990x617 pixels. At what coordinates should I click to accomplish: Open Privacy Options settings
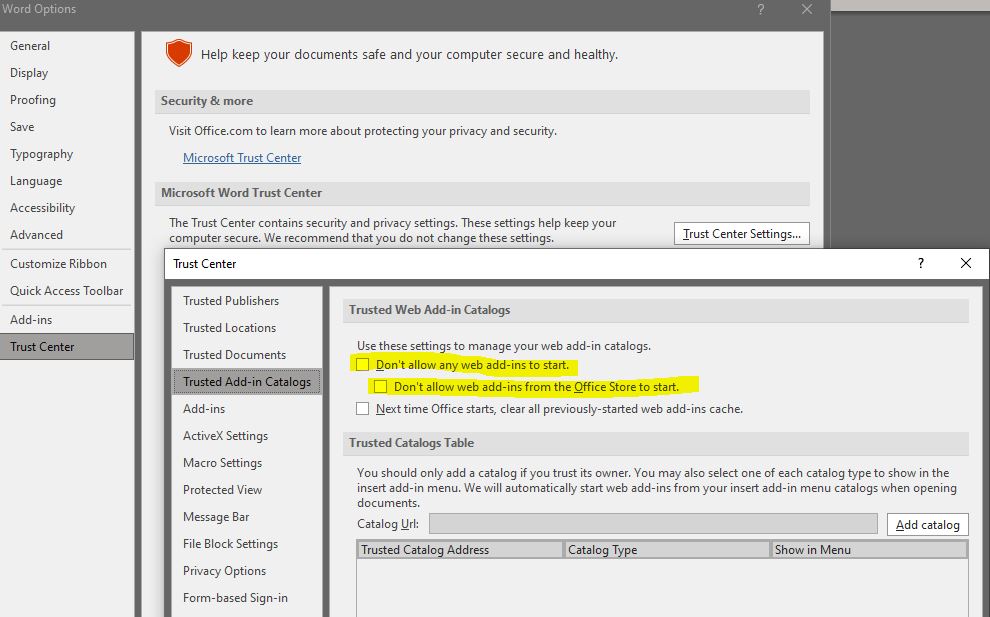coord(224,570)
